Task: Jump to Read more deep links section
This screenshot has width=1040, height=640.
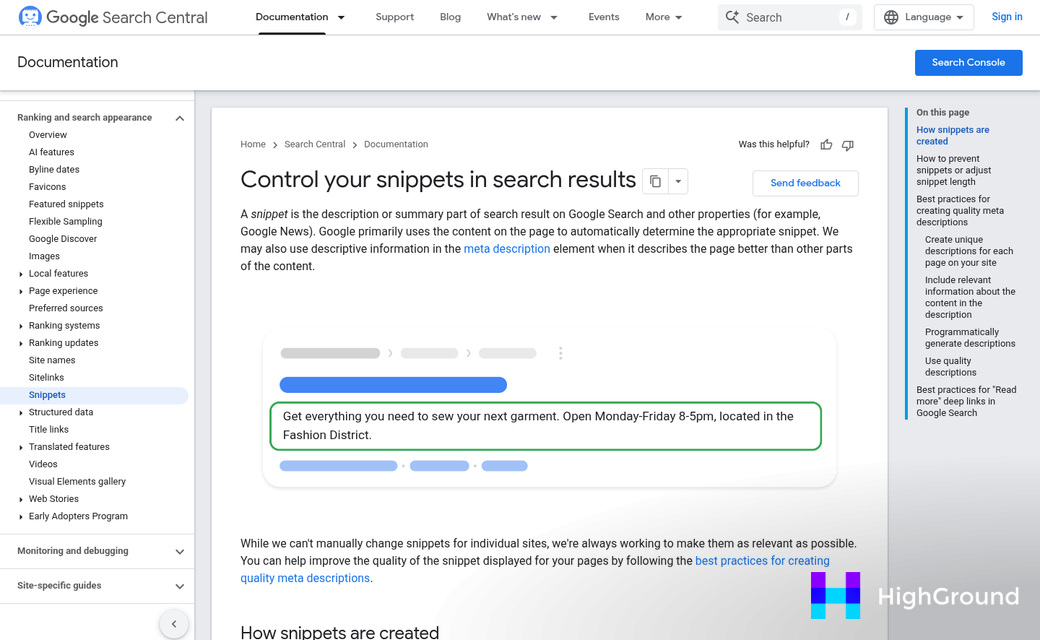Action: 966,401
